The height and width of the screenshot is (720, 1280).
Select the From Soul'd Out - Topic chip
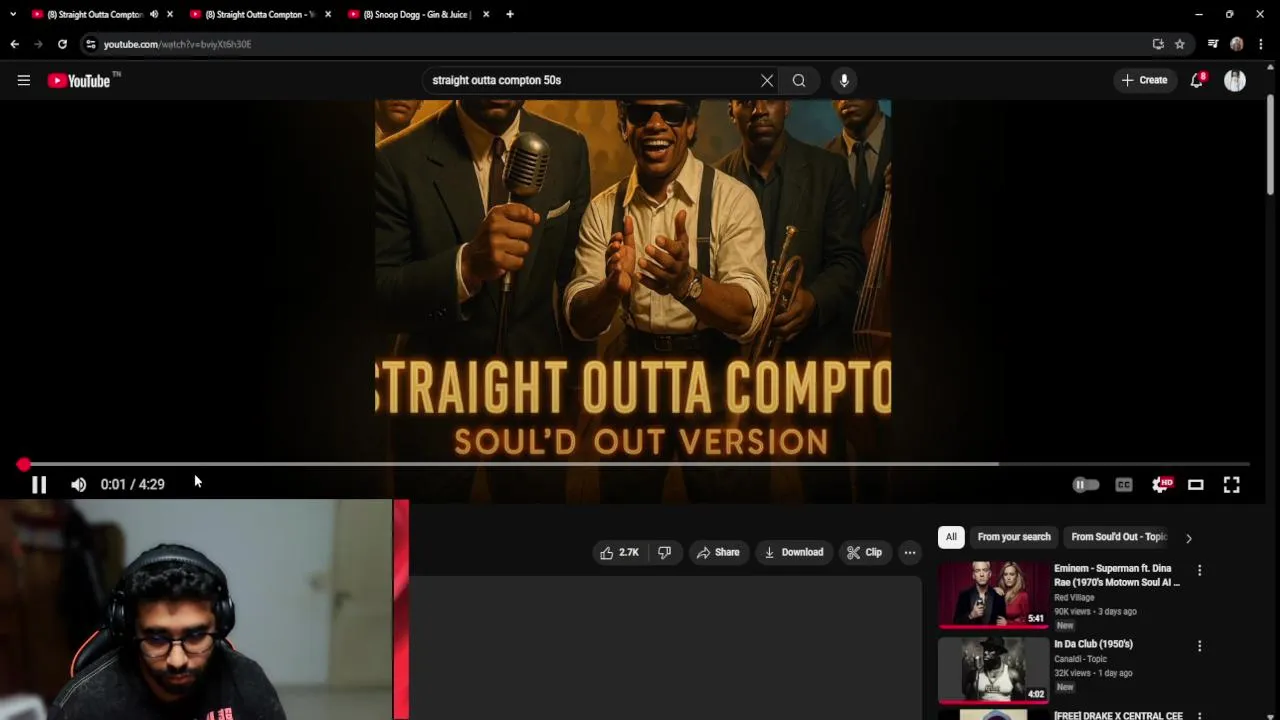coord(1118,537)
